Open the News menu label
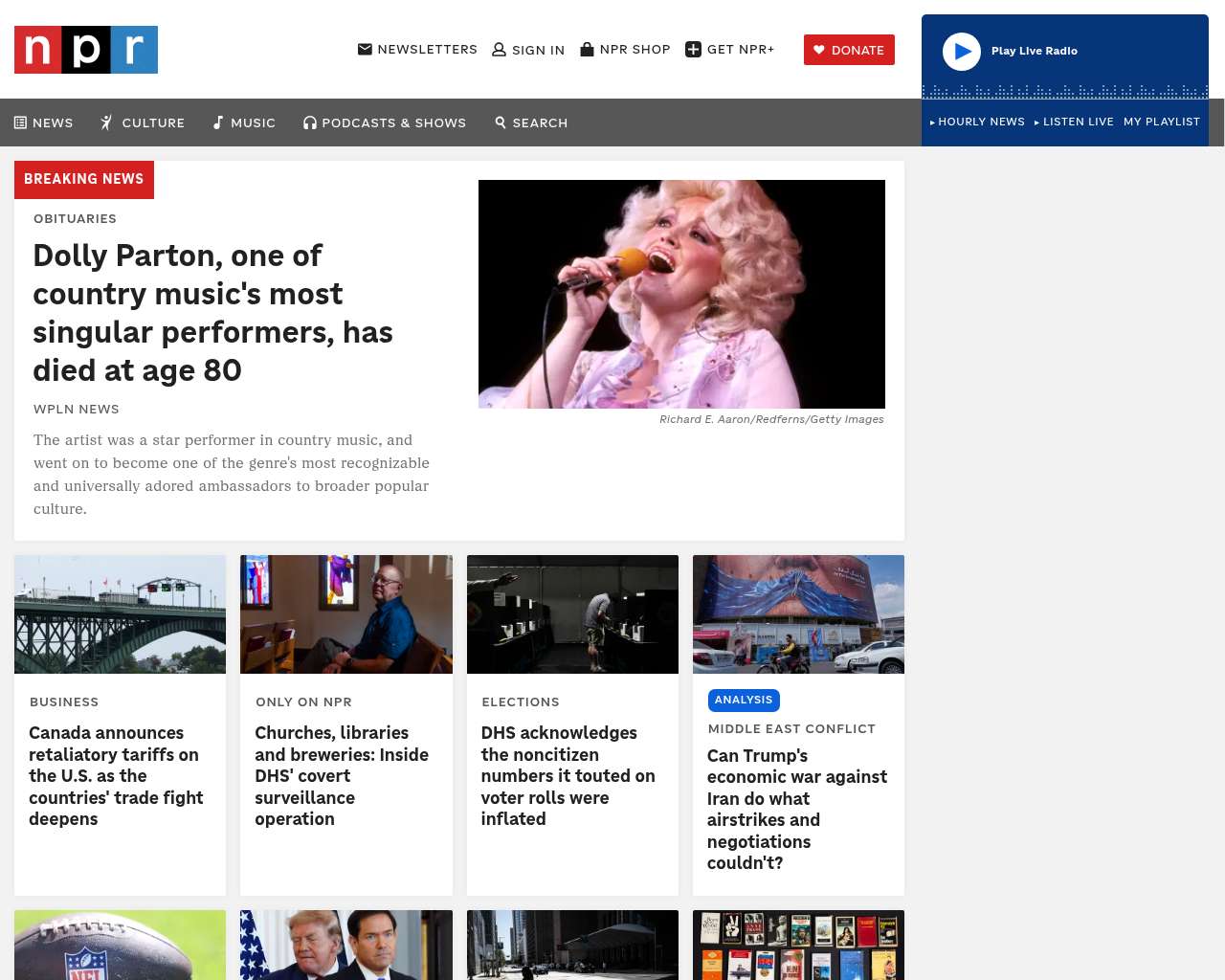The image size is (1225, 980). click(x=53, y=122)
